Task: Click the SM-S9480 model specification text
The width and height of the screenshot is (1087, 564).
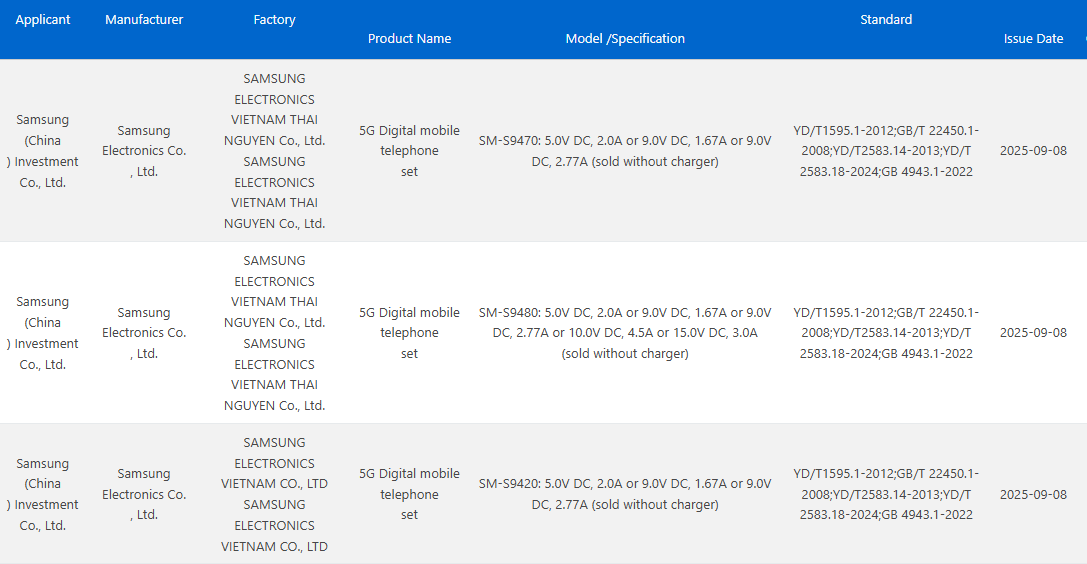Action: click(625, 333)
